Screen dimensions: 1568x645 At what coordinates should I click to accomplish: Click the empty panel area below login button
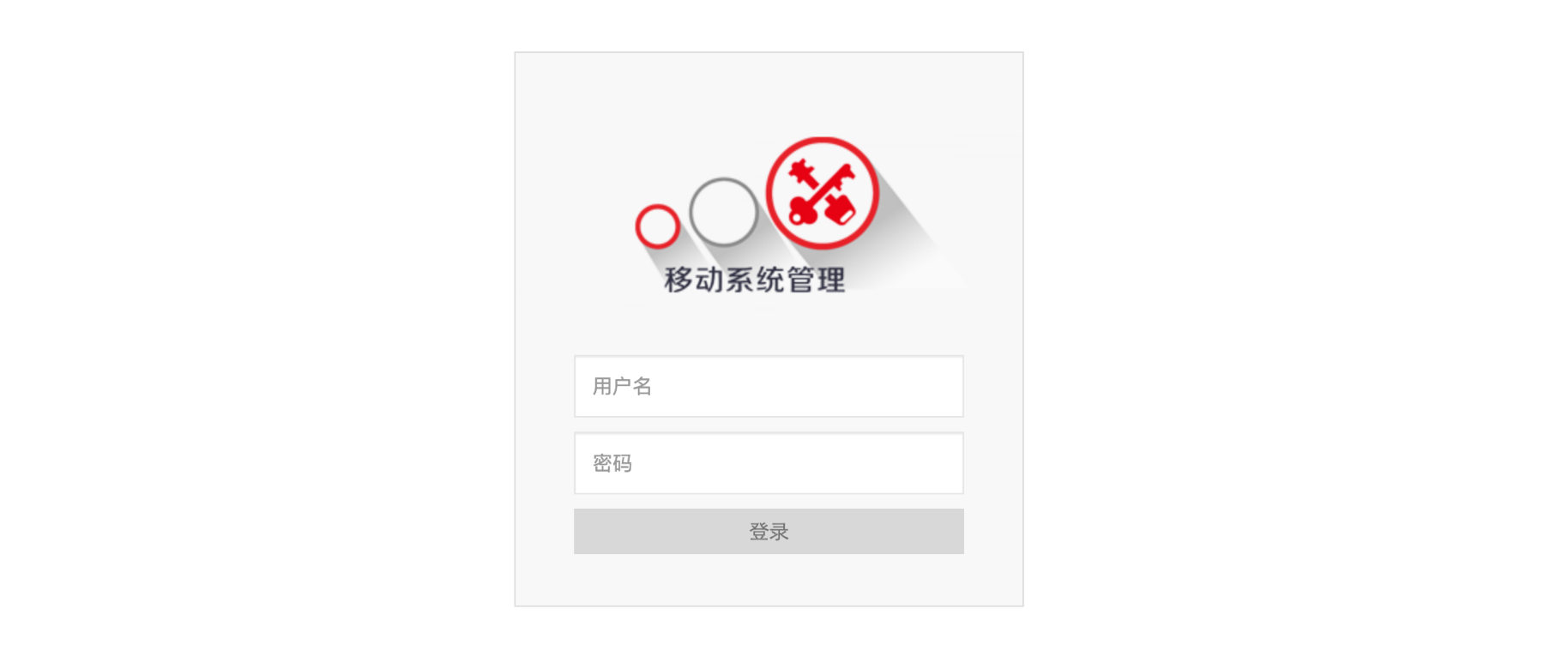tap(769, 580)
